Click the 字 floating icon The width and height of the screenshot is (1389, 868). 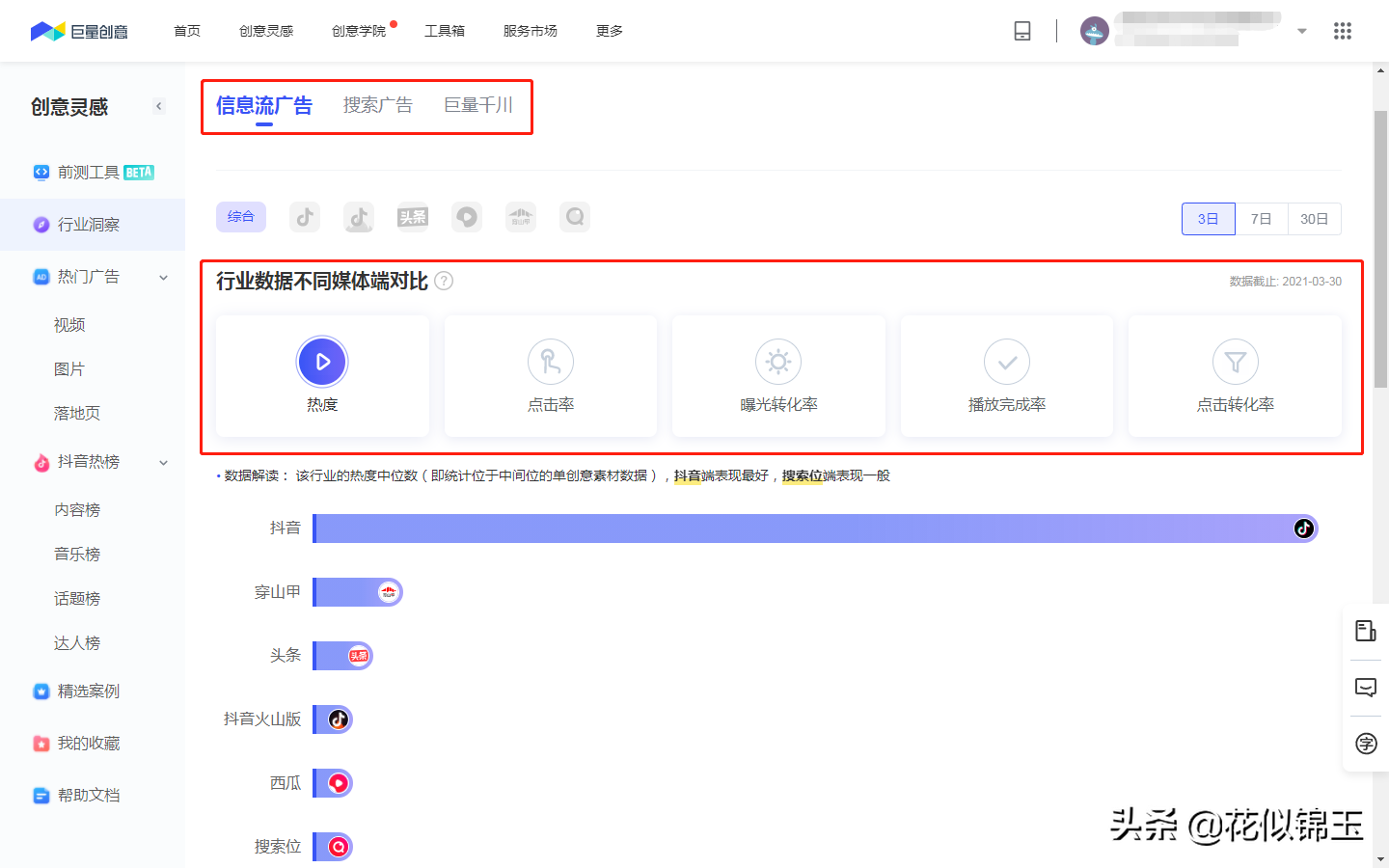coord(1366,744)
